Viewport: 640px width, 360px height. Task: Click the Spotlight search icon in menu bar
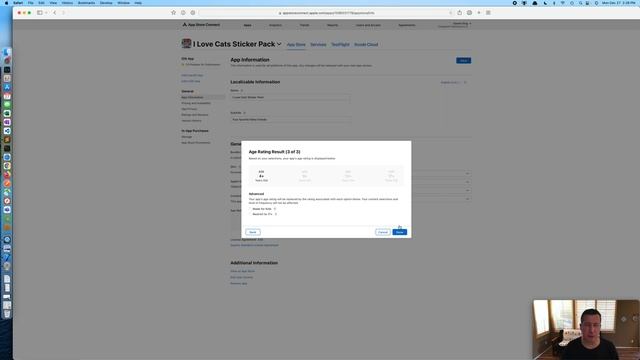tap(580, 3)
